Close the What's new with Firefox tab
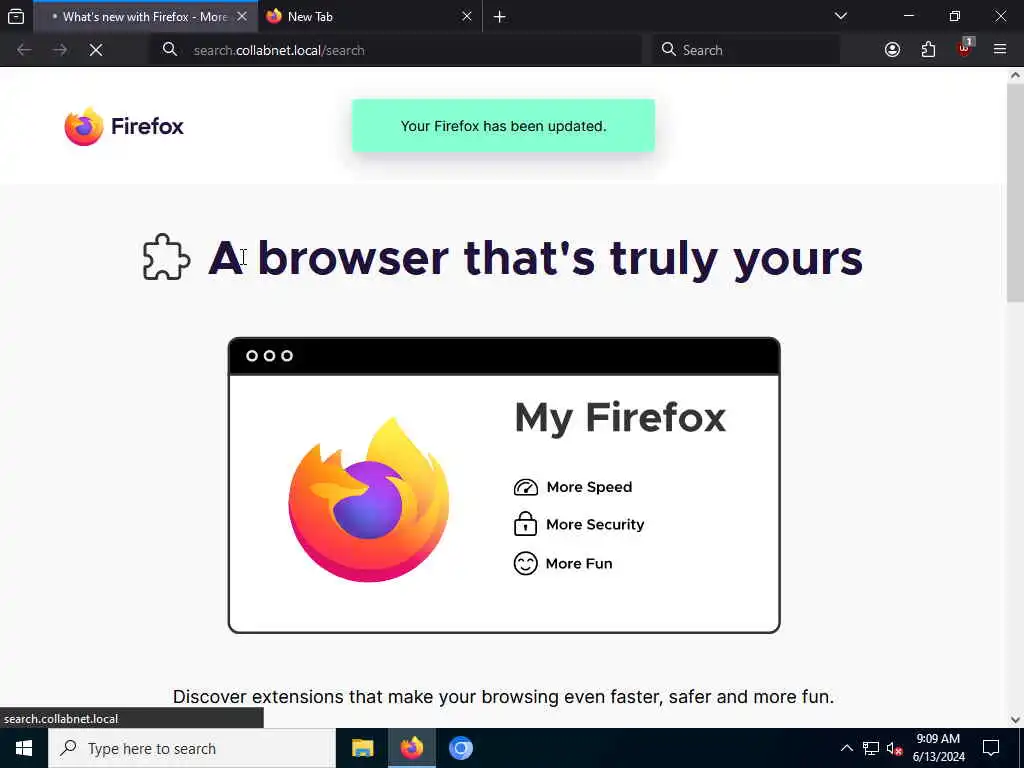The height and width of the screenshot is (768, 1024). (x=242, y=17)
